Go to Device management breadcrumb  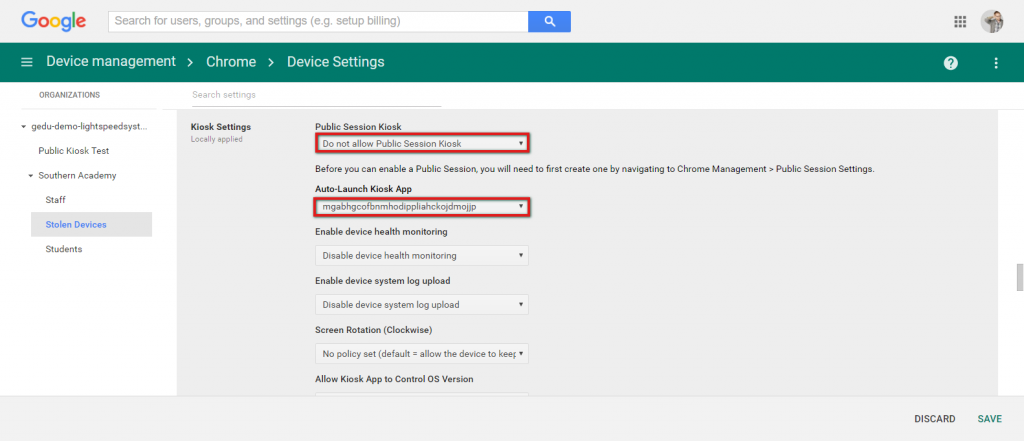(111, 61)
